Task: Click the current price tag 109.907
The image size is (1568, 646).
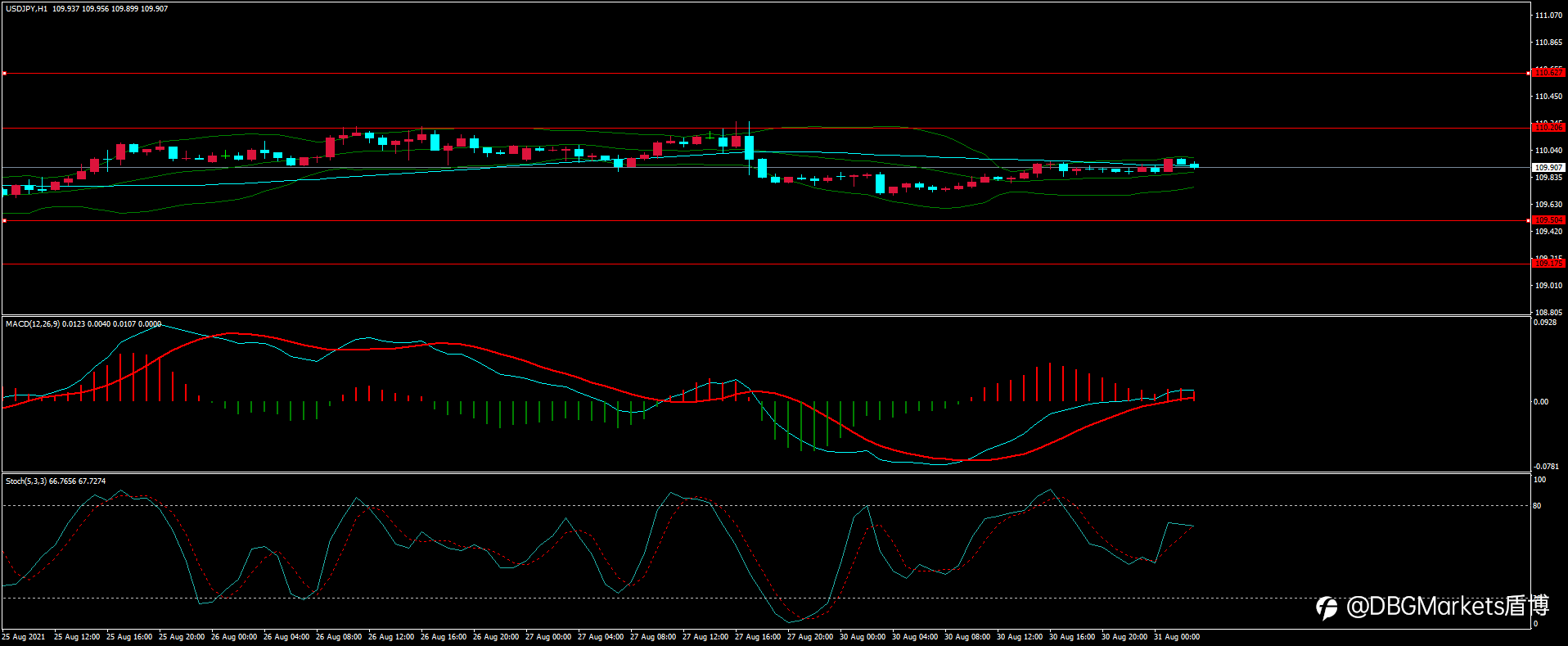Action: (1548, 167)
